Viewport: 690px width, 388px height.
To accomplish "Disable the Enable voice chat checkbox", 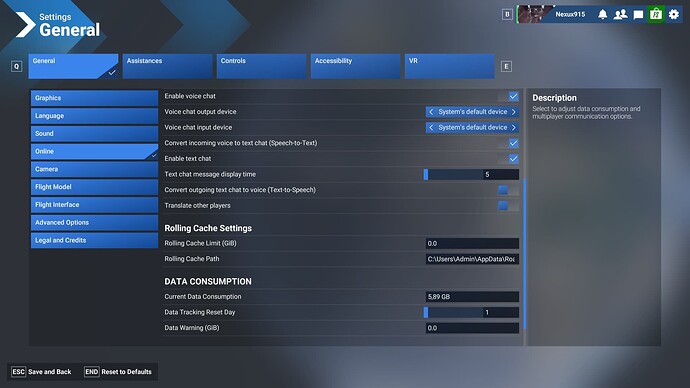I will [513, 96].
